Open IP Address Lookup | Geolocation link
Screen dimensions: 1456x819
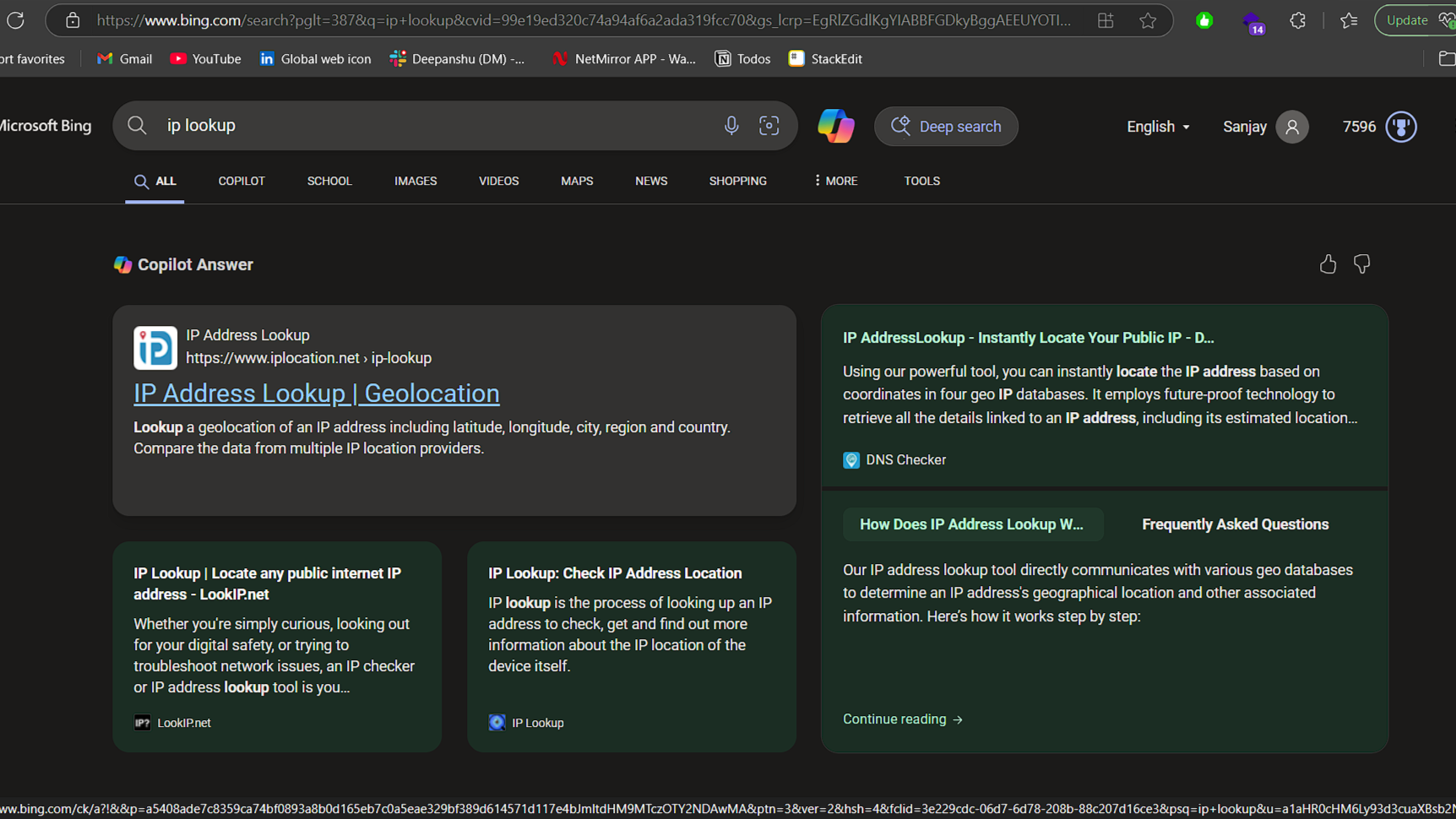(x=317, y=393)
